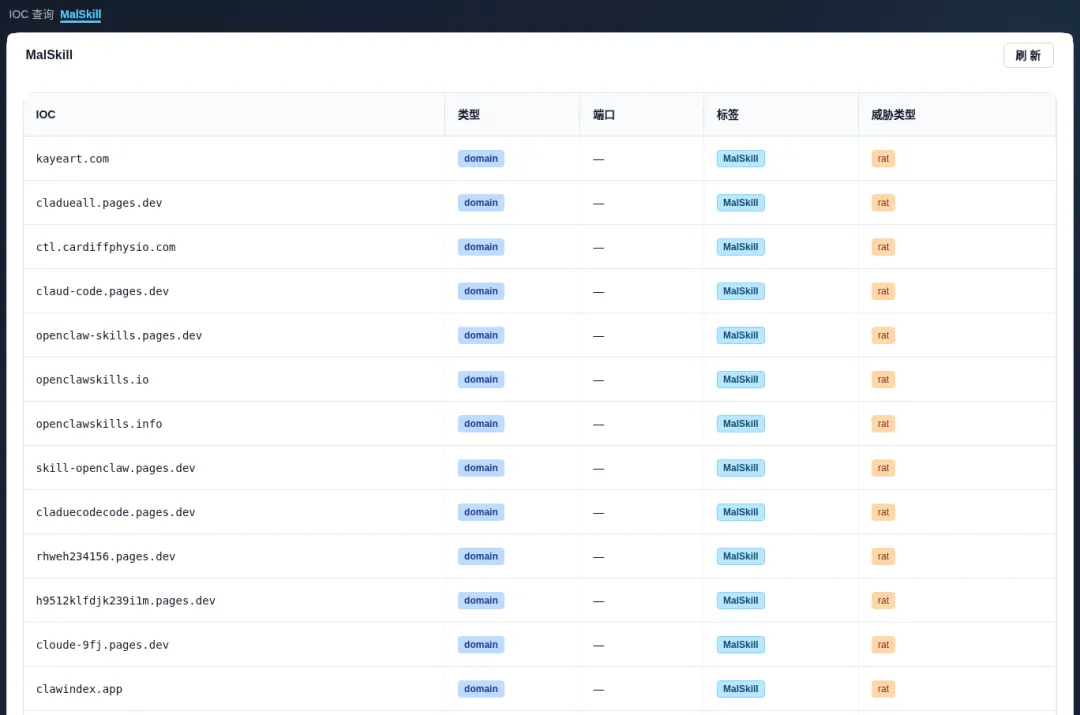This screenshot has width=1080, height=715.
Task: Click the domain badge for openclawskills.info
Action: tap(481, 424)
